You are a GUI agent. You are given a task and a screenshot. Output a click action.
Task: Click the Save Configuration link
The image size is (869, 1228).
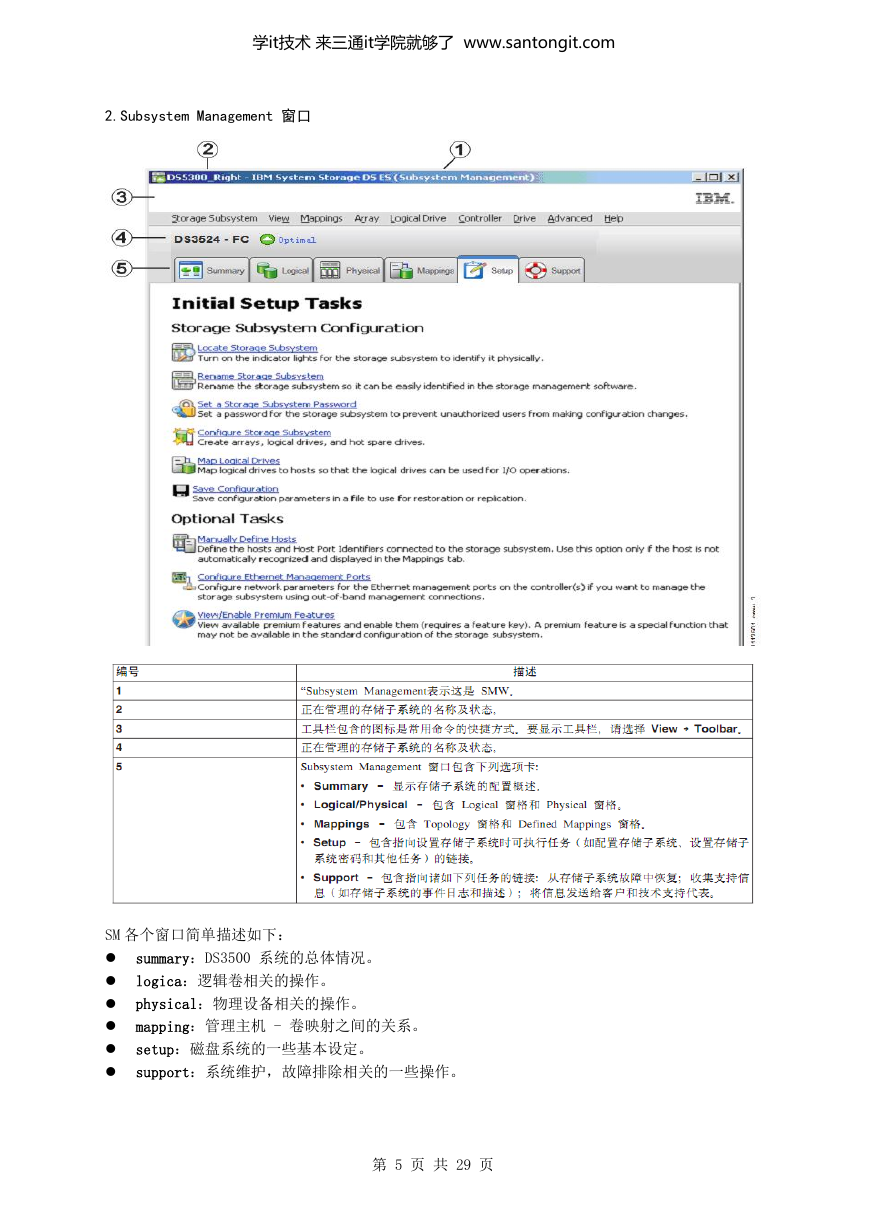pos(235,489)
